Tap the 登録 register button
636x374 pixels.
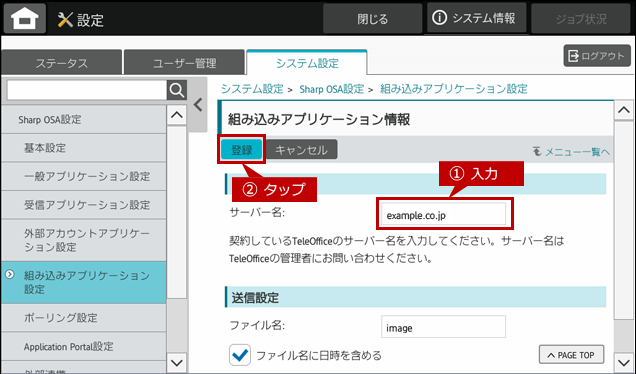242,150
